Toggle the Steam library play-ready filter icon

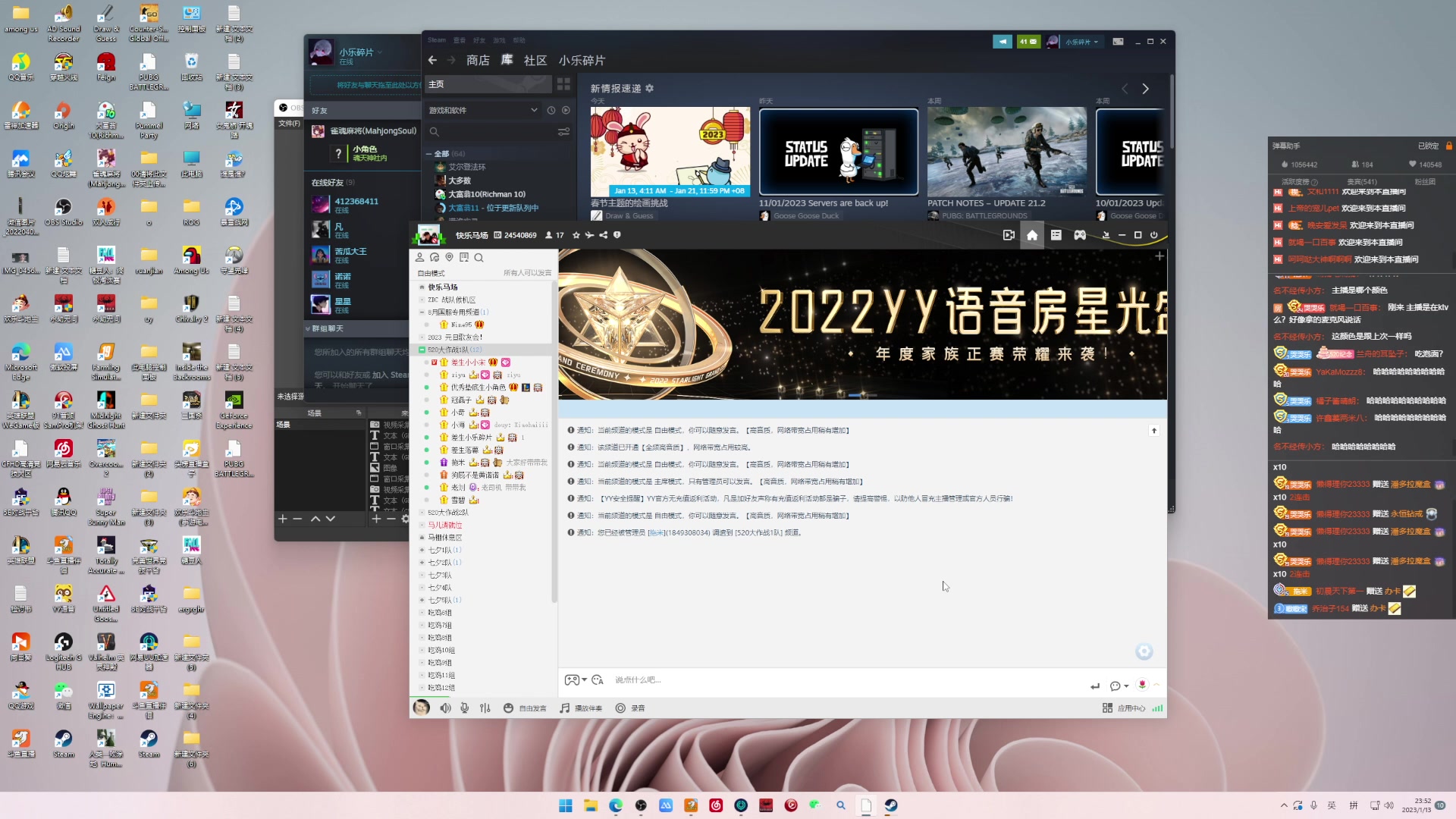click(566, 110)
